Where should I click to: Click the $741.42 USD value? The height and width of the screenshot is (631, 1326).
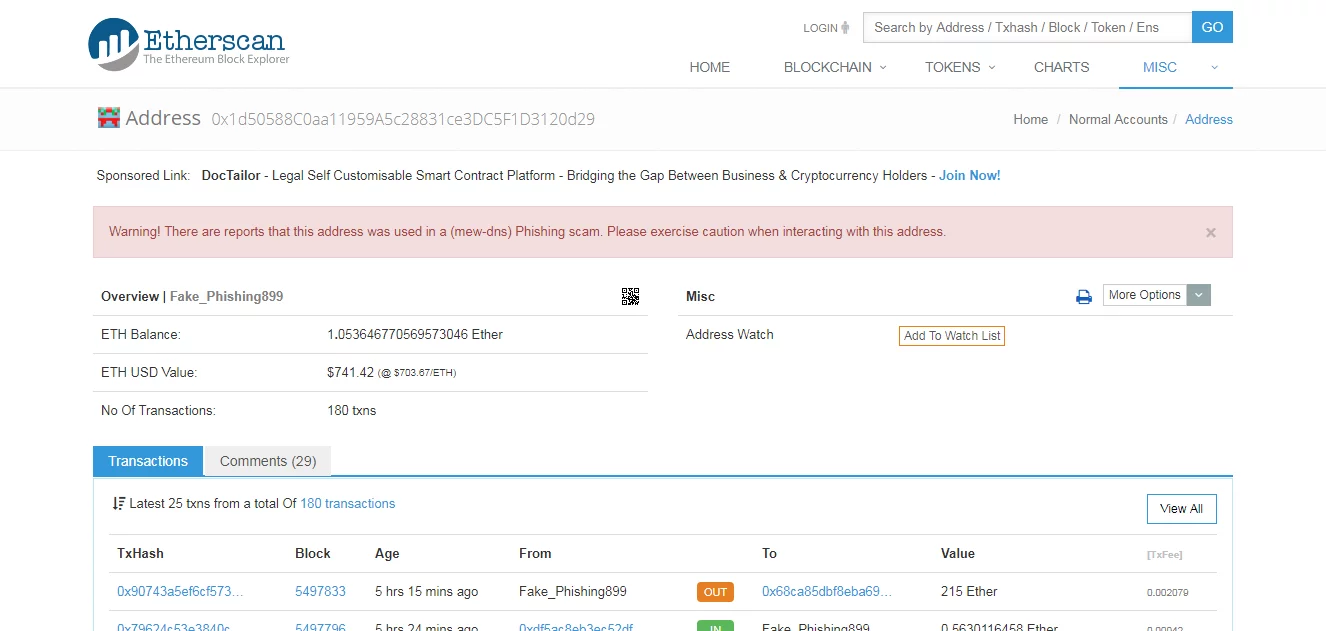point(350,372)
